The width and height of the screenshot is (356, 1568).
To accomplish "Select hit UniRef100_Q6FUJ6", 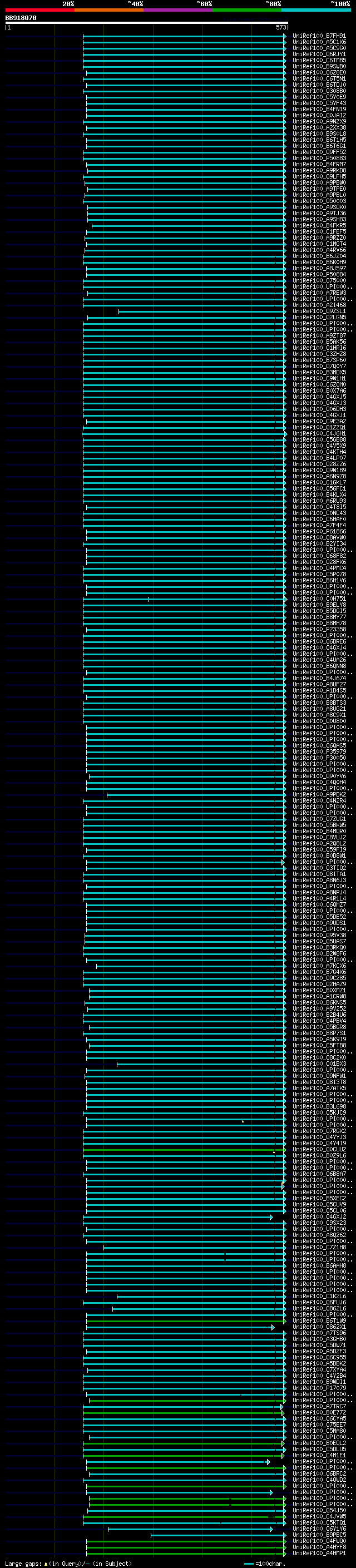I will [x=319, y=1303].
